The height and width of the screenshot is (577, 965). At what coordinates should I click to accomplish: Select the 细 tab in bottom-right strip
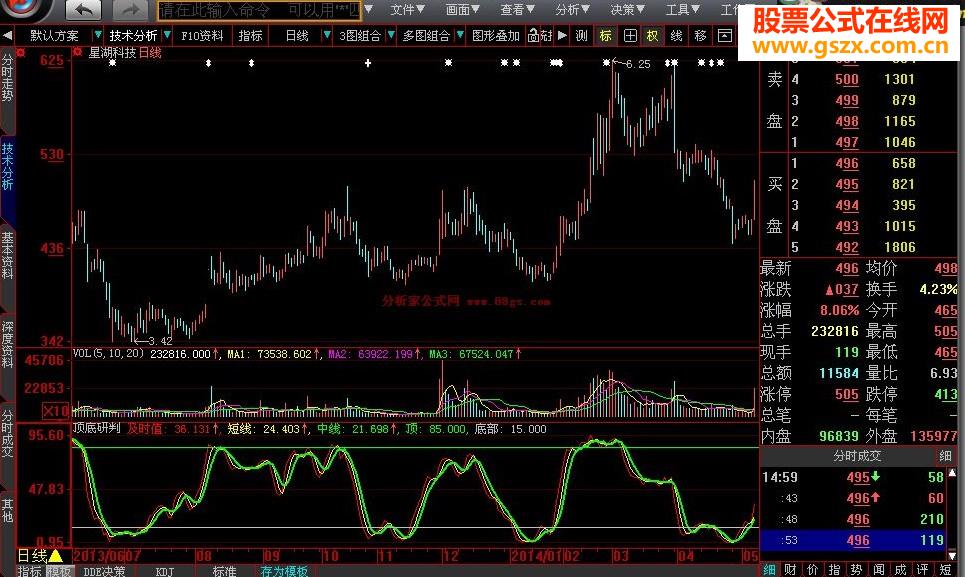click(769, 570)
